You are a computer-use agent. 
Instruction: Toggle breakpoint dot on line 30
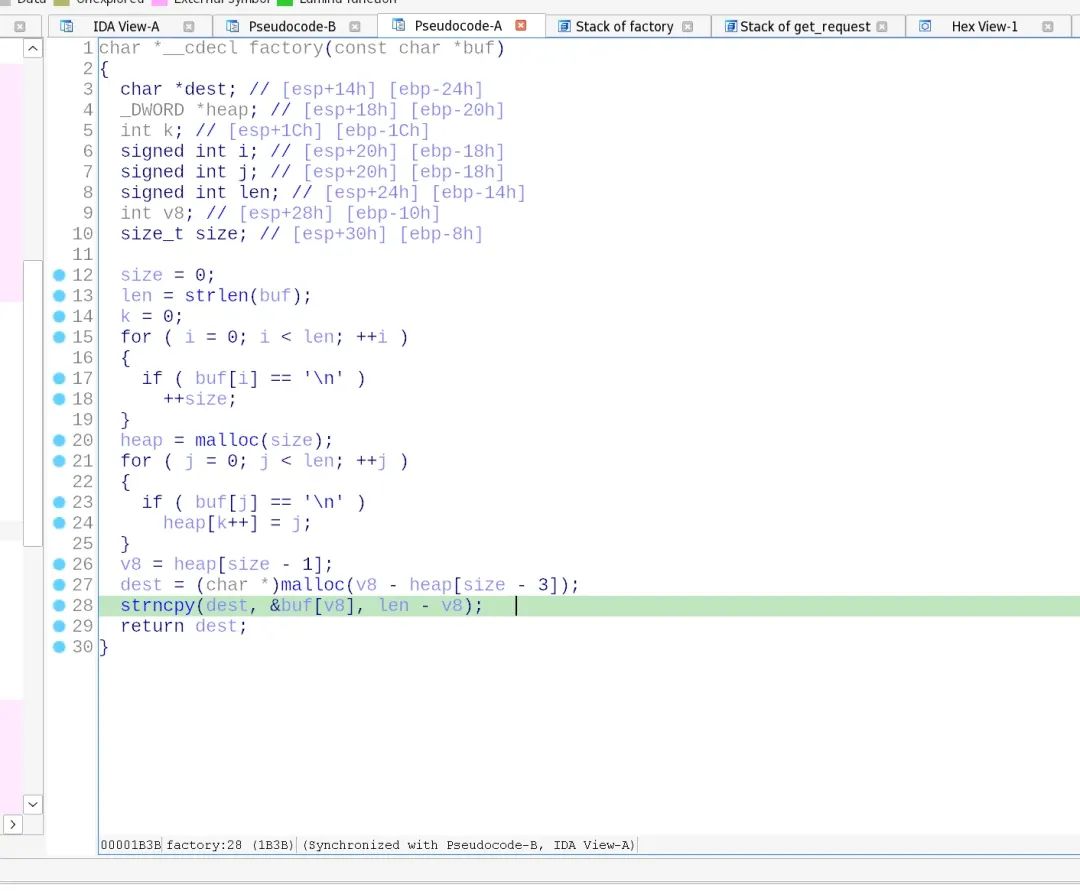point(59,647)
